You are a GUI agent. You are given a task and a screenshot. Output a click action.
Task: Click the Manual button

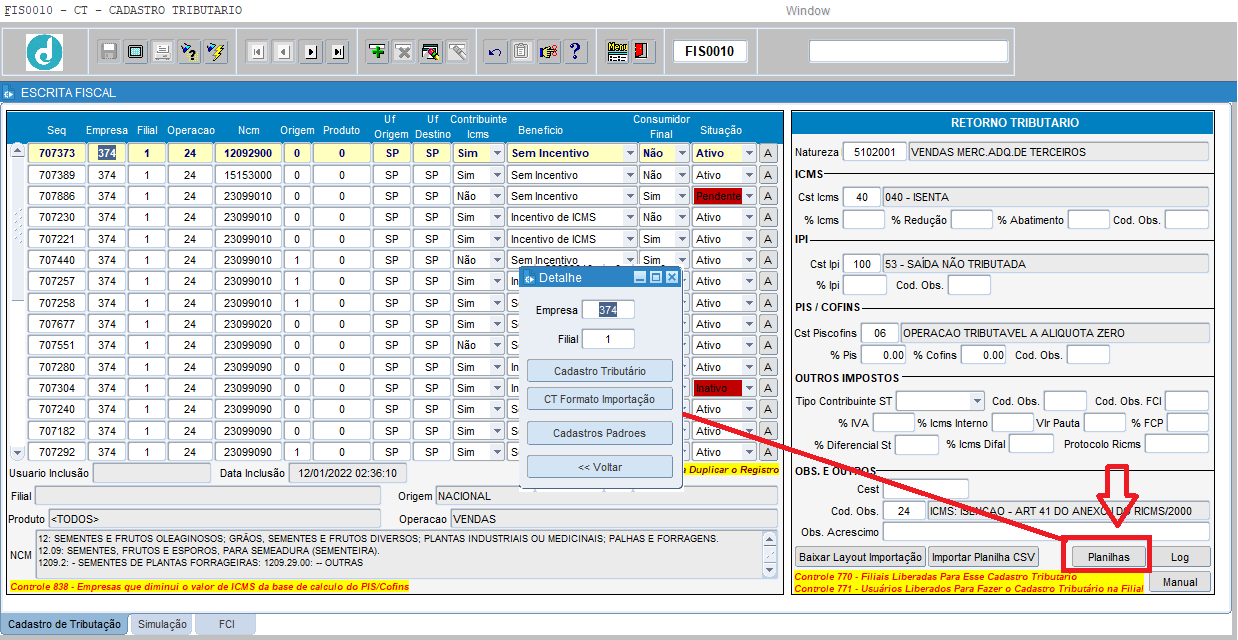click(1180, 581)
